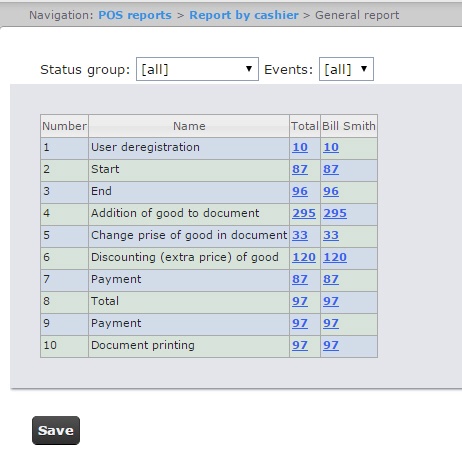462x457 pixels.
Task: Click the Total column header
Action: (305, 126)
